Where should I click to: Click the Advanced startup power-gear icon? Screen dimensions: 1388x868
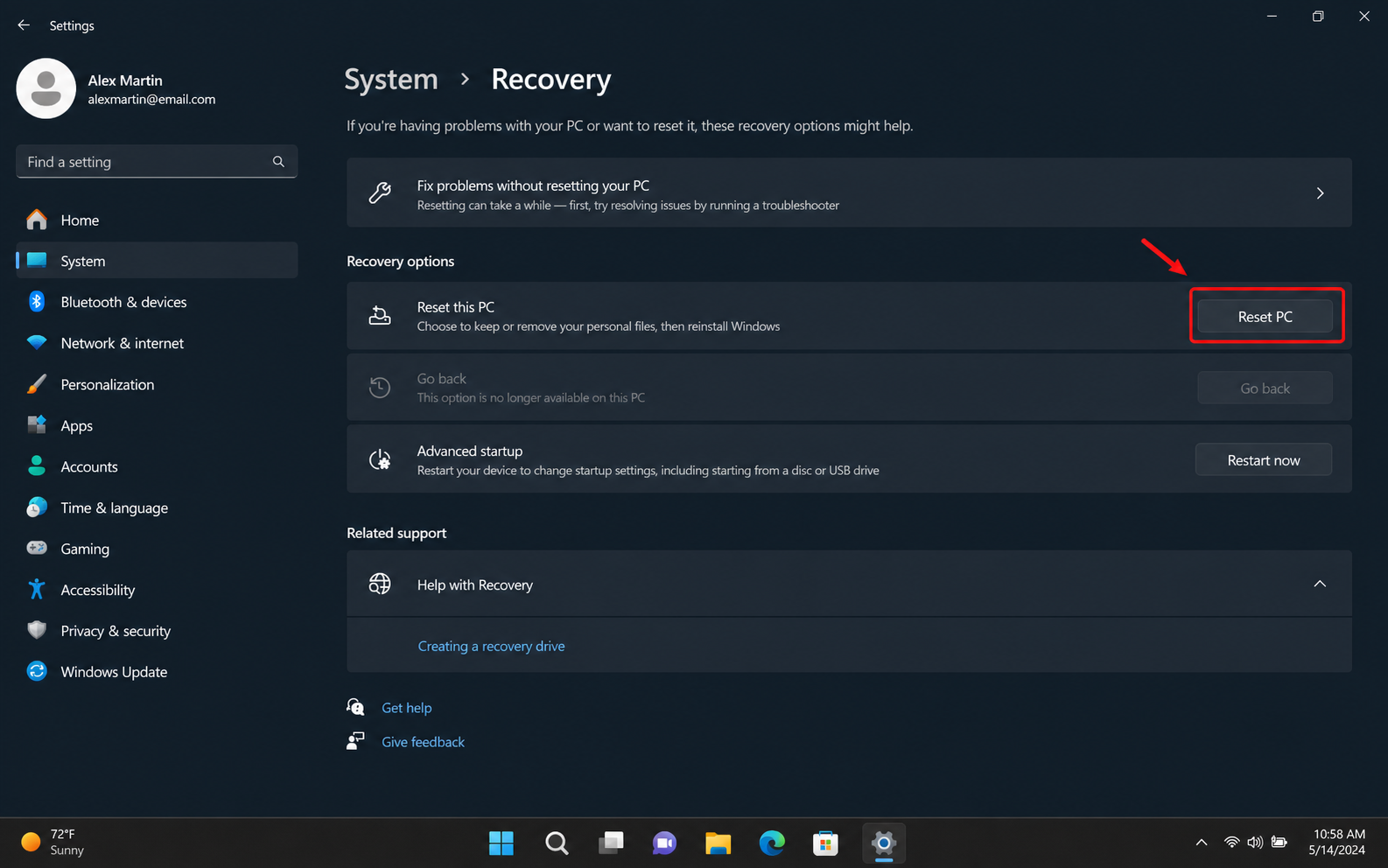pos(380,459)
